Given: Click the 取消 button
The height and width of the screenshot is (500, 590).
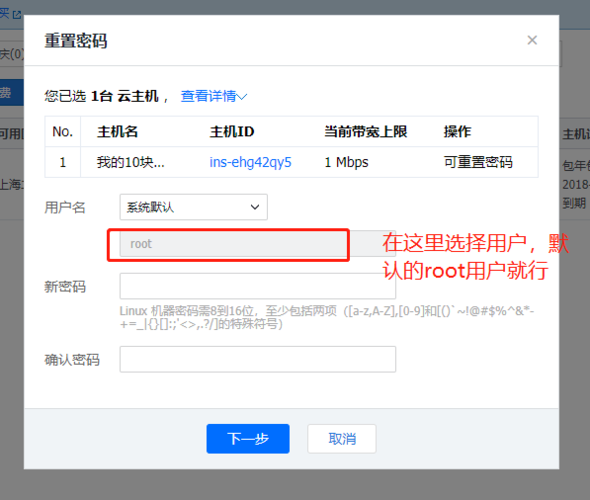Looking at the screenshot, I should click(342, 439).
